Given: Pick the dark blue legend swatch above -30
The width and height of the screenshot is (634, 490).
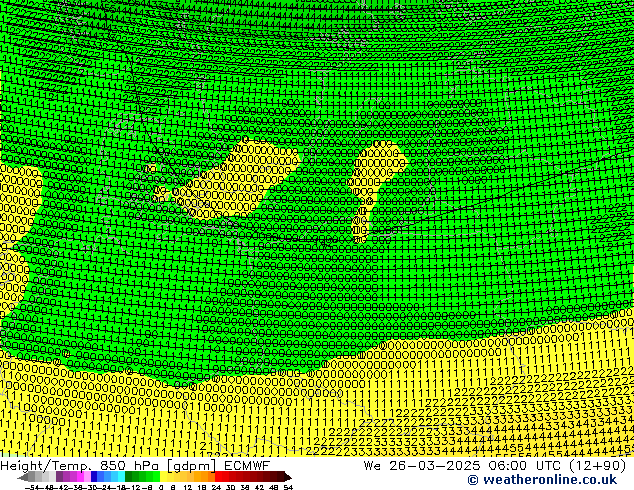Looking at the screenshot, I should (94, 476).
